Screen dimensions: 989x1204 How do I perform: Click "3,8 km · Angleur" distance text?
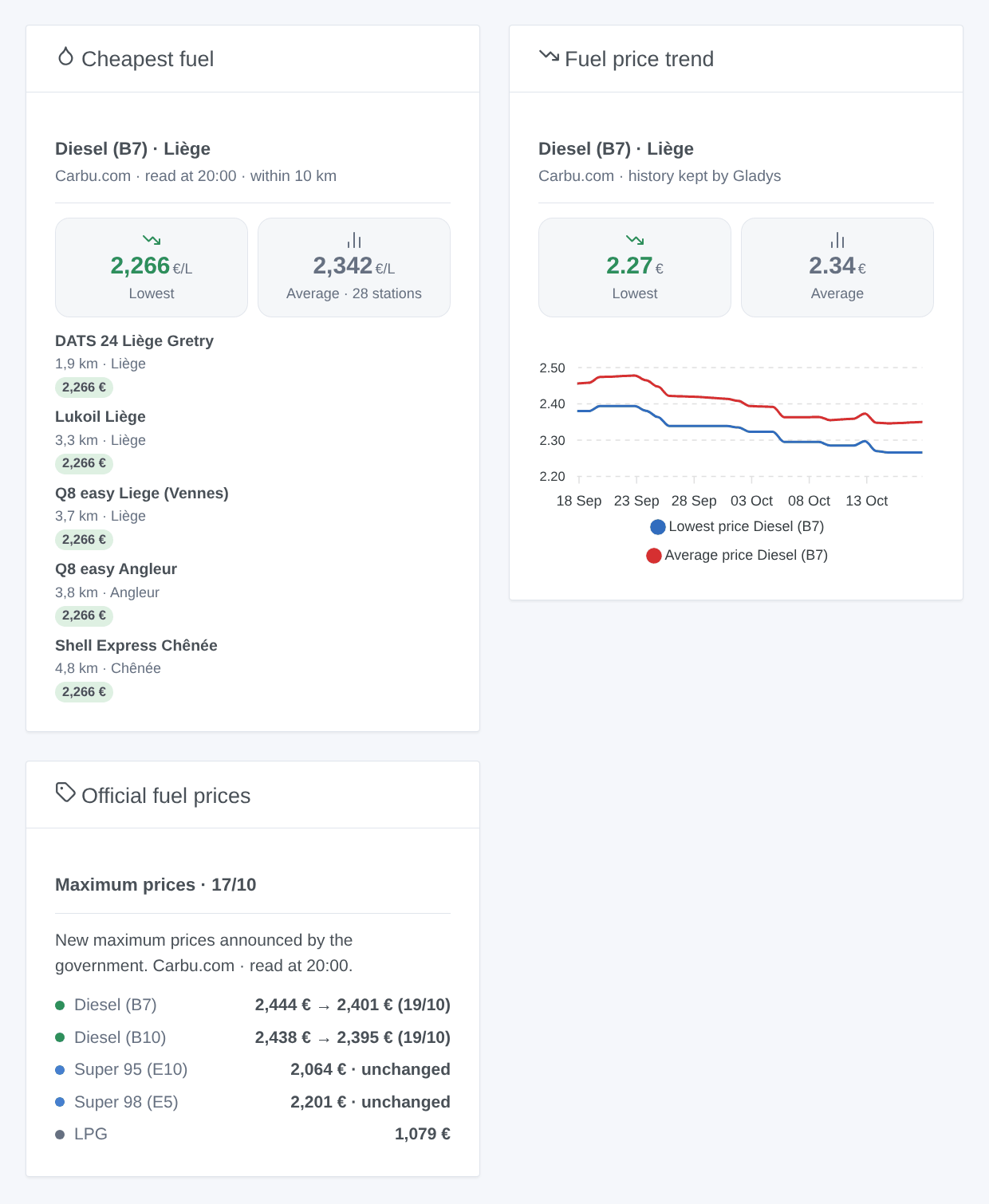tap(107, 592)
